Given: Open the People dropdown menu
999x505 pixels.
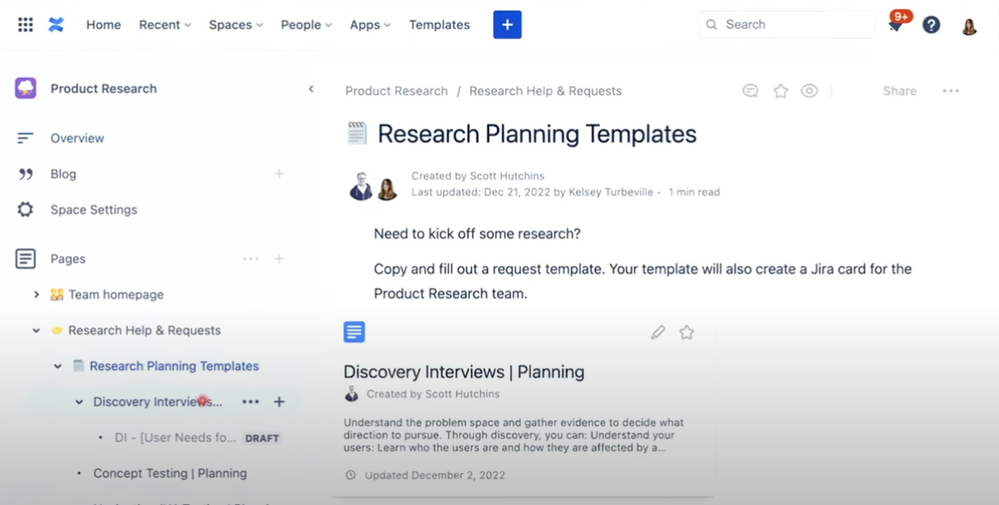Looking at the screenshot, I should 306,25.
